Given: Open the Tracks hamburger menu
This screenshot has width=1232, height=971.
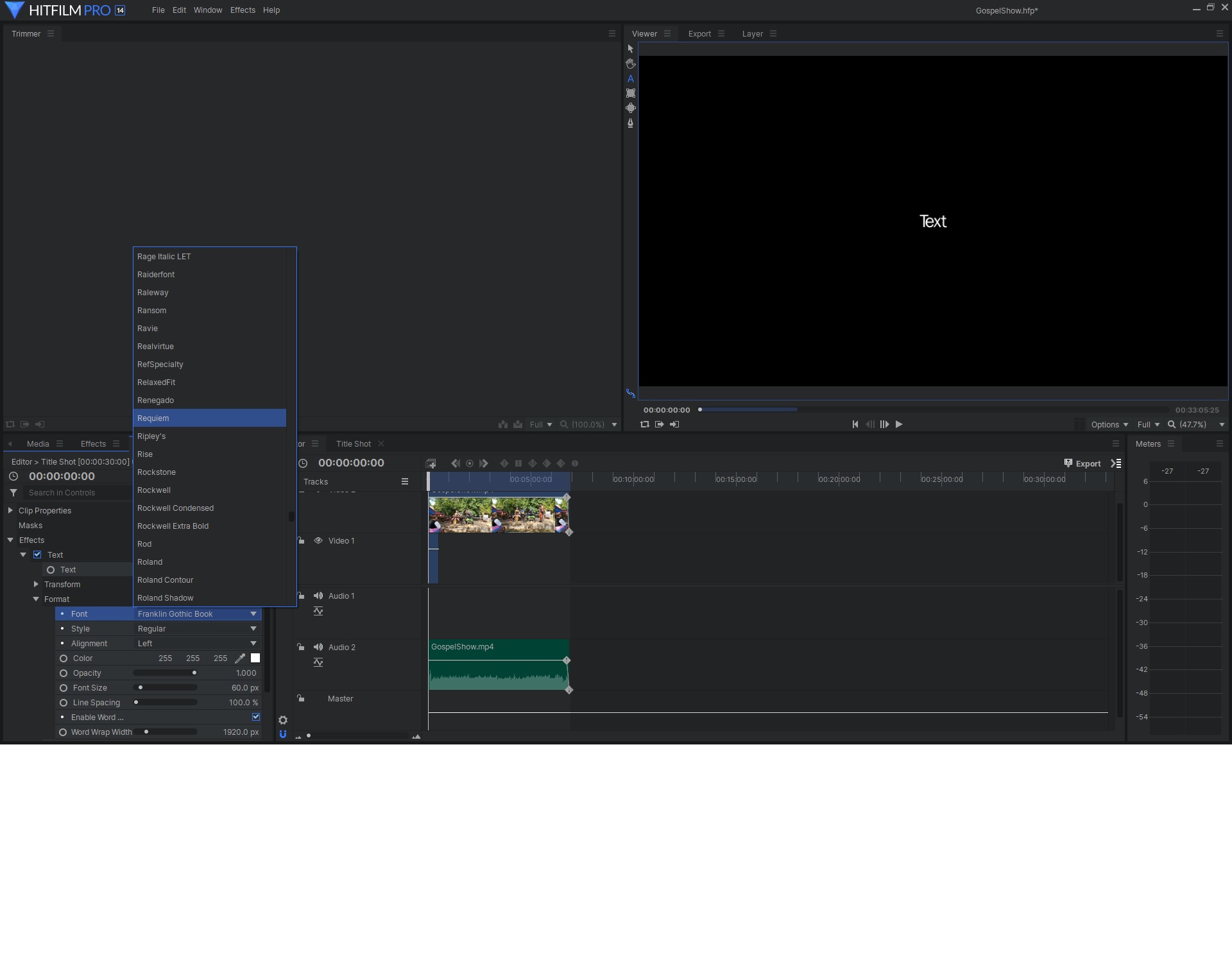Looking at the screenshot, I should click(405, 481).
